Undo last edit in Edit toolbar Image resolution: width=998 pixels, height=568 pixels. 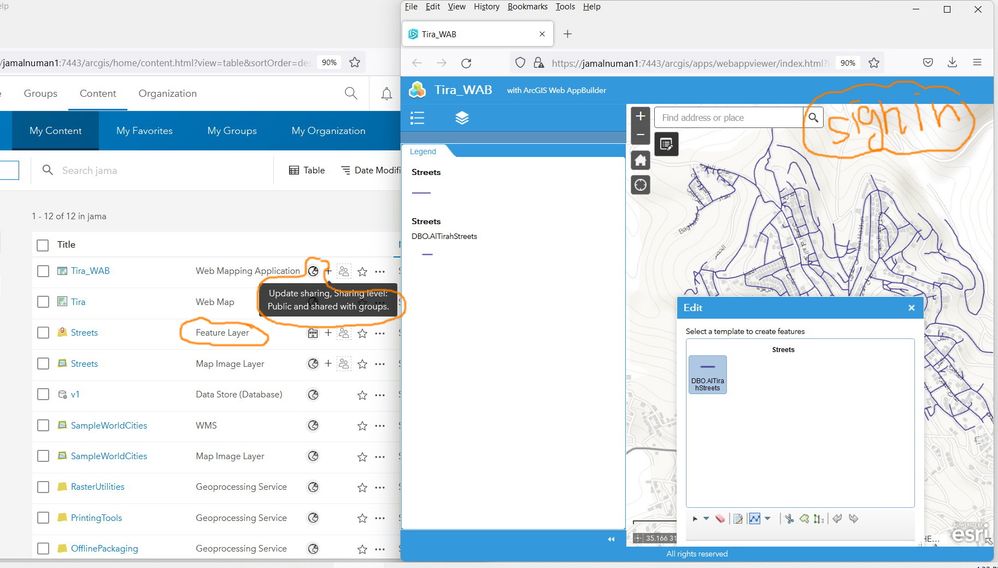838,519
